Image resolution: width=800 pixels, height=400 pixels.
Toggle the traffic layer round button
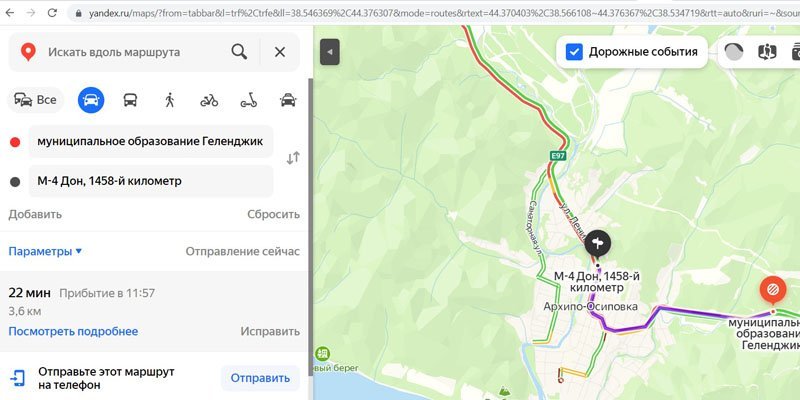point(734,52)
